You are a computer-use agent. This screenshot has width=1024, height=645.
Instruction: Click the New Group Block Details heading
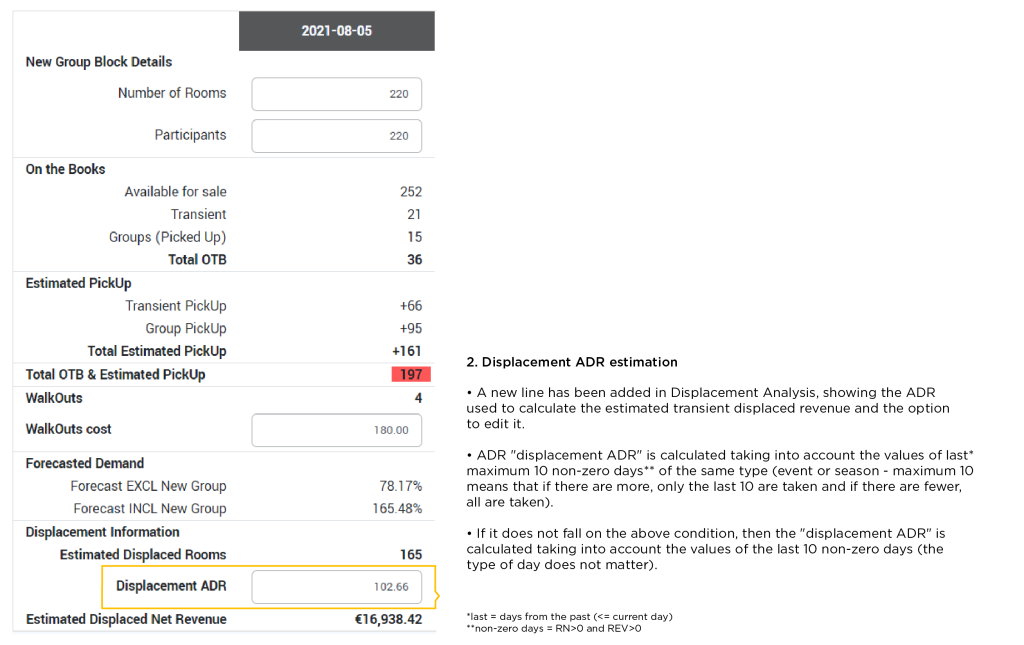[x=99, y=62]
